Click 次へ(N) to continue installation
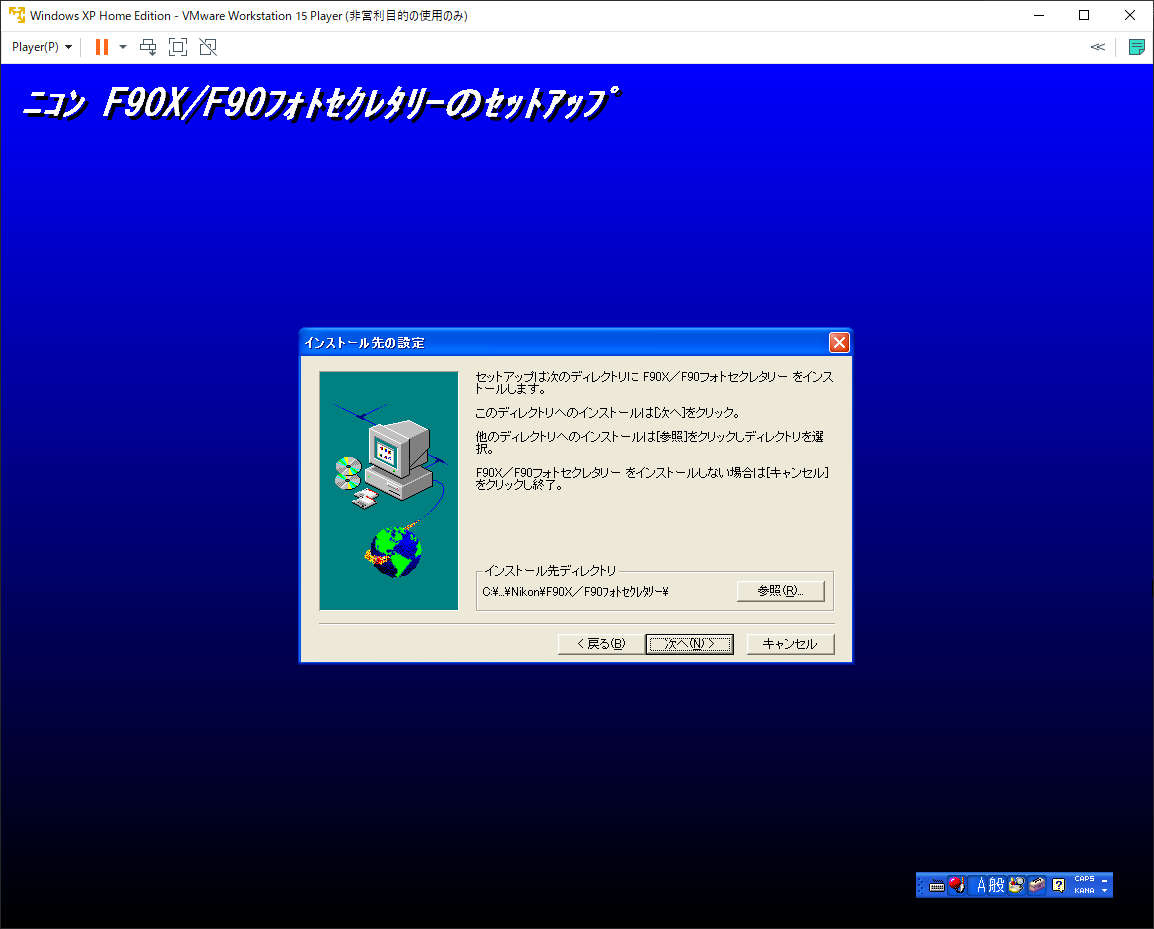 pyautogui.click(x=689, y=644)
